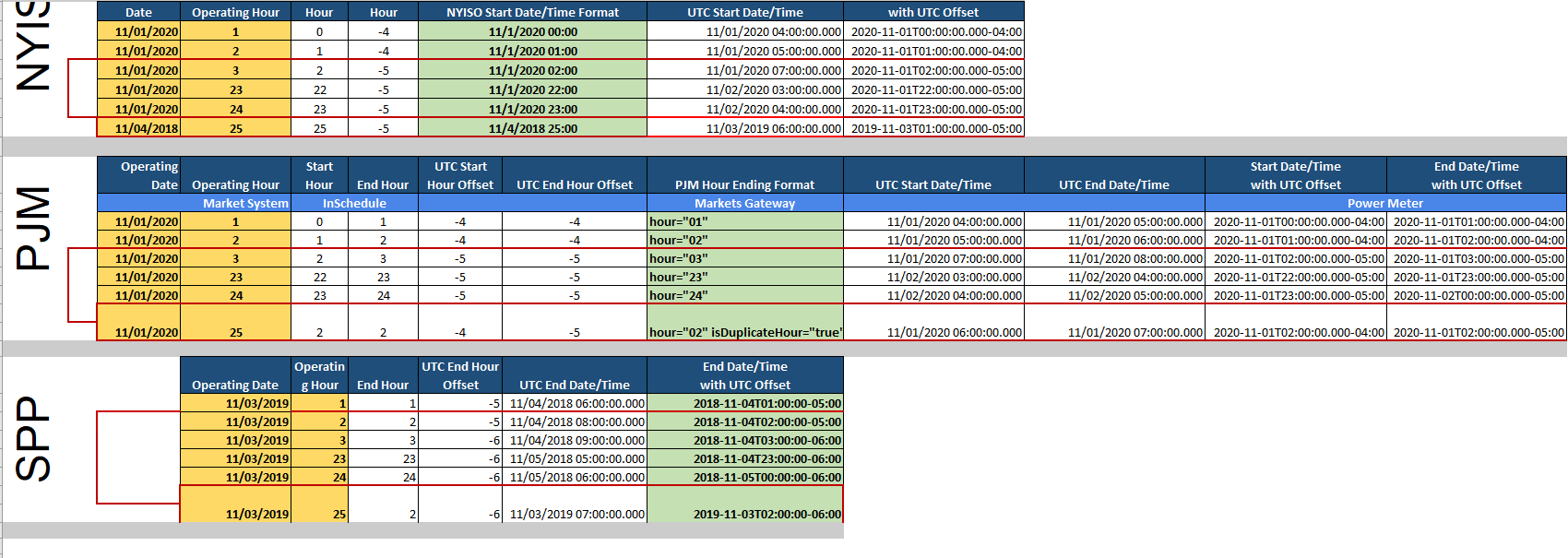Select the SPP "UTC End Hour Offset" header
Screen dimensions: 1568x558
coord(460,375)
